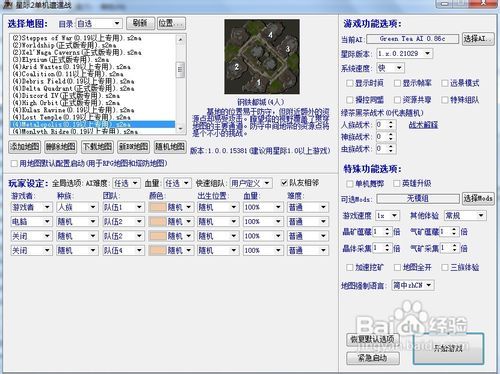Click the 下载地图 download map button
500x374 pixels.
97,147
